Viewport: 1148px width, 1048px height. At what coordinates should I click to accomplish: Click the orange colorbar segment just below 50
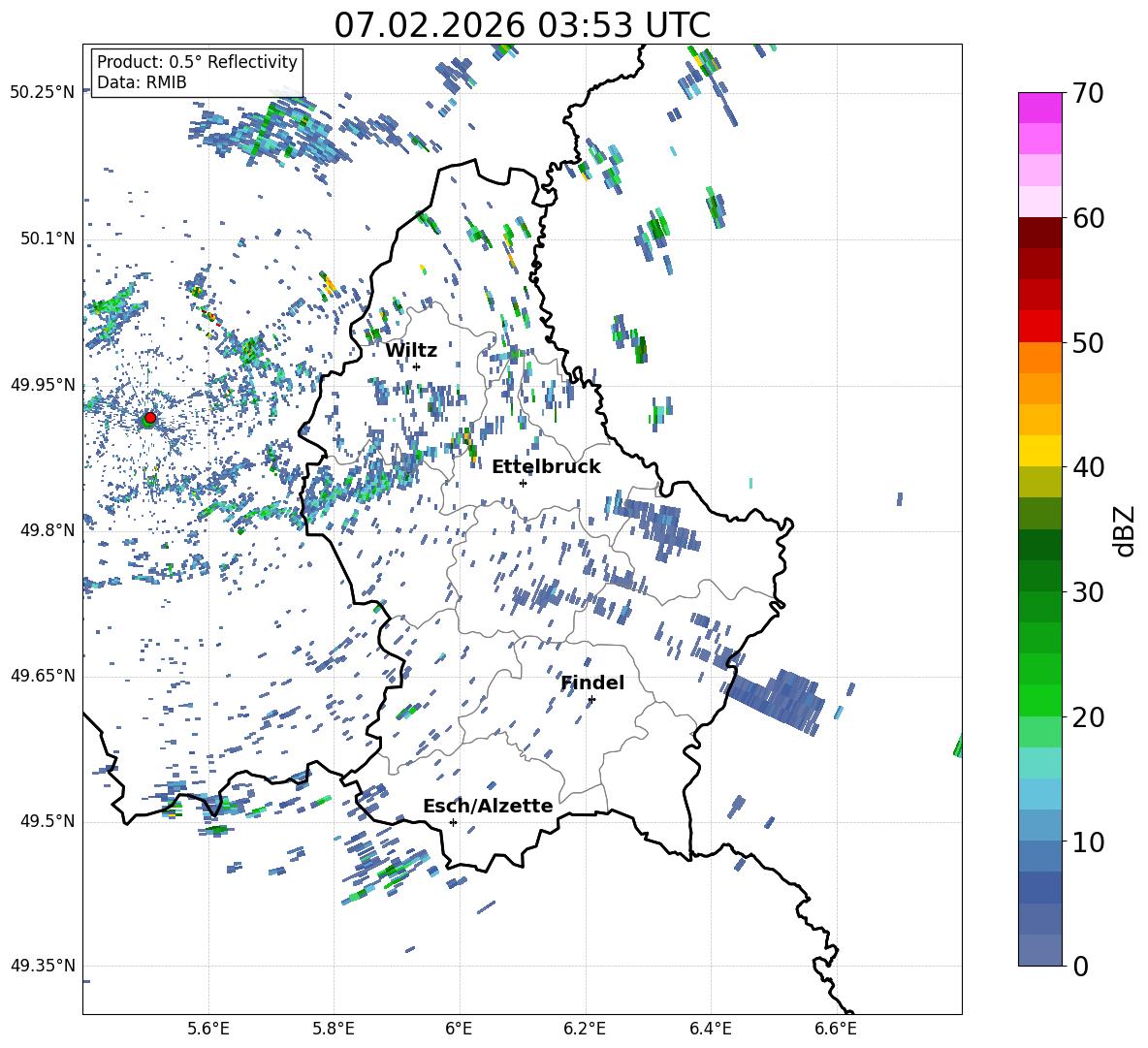(x=1039, y=357)
